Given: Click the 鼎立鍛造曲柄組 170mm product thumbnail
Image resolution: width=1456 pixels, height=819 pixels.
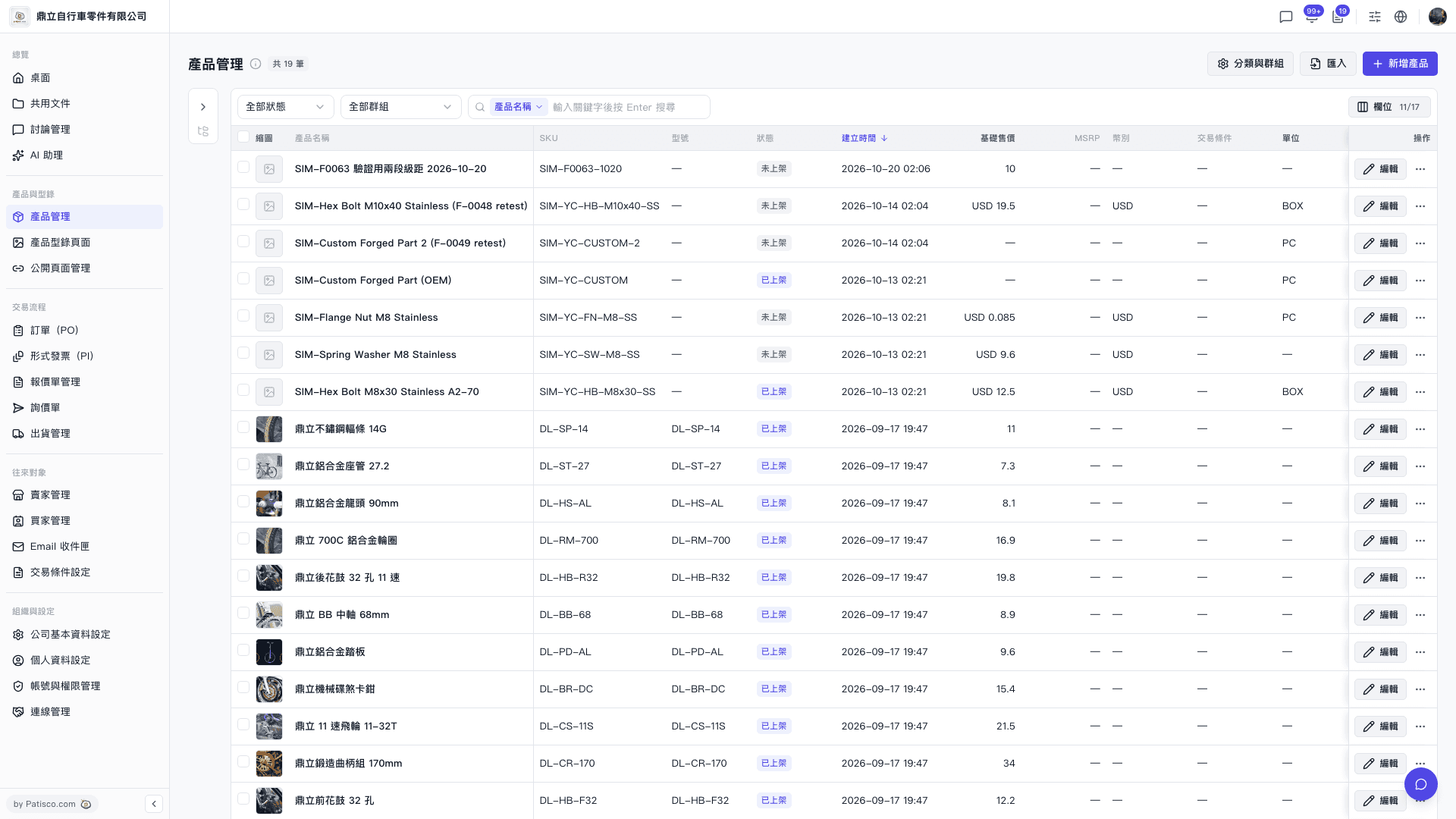Looking at the screenshot, I should pos(269,764).
